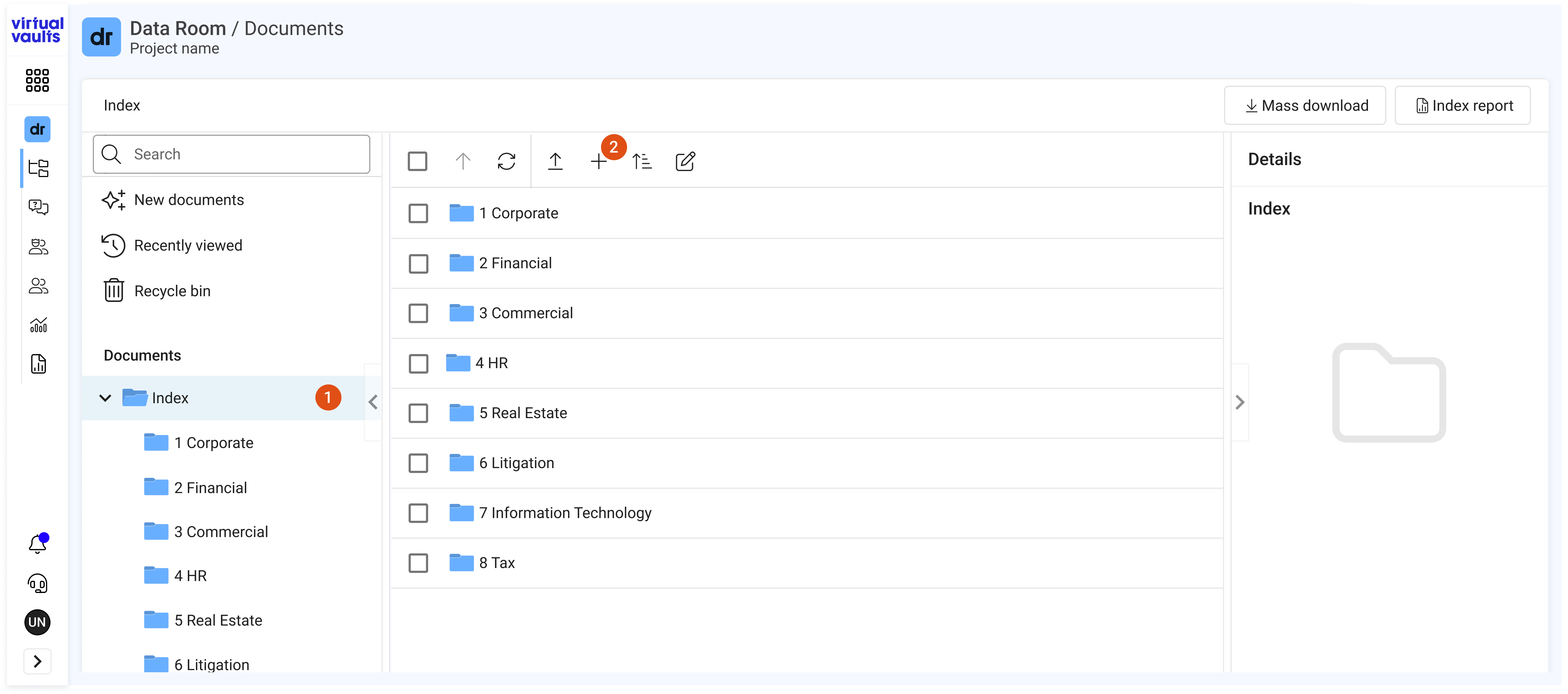Screen dimensions: 1568x694
Task: Check the 2 Financial row checkbox
Action: 418,264
